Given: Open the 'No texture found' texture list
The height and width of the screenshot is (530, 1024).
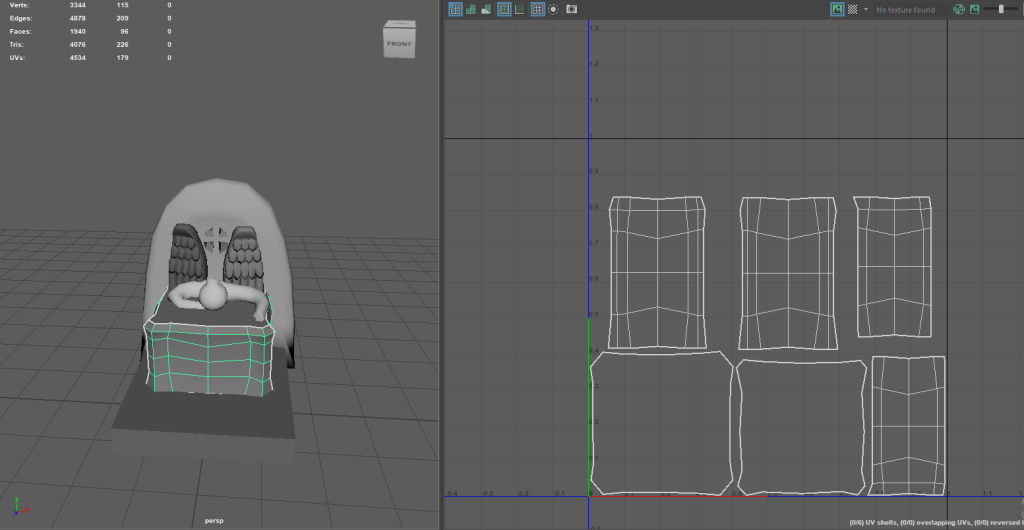Looking at the screenshot, I should (906, 10).
